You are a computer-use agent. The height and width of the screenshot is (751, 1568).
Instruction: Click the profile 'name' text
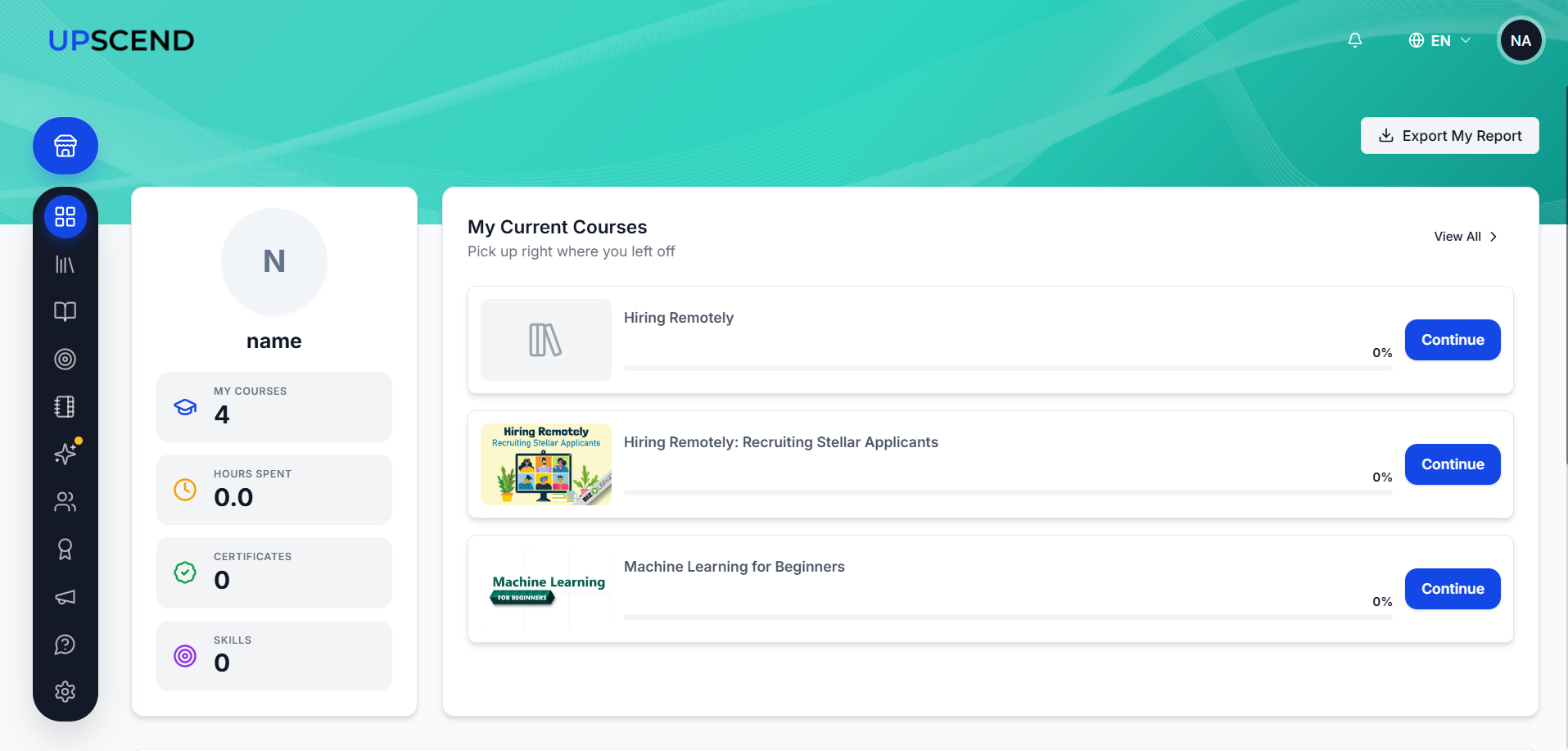click(x=274, y=342)
